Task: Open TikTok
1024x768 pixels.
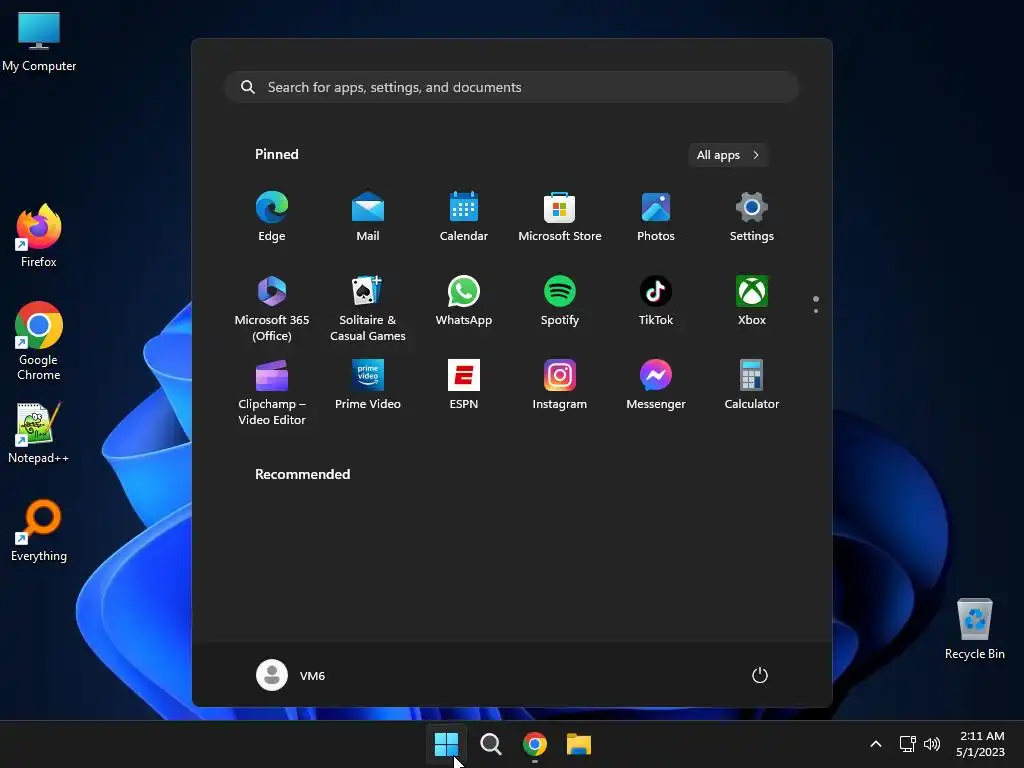Action: [x=656, y=300]
